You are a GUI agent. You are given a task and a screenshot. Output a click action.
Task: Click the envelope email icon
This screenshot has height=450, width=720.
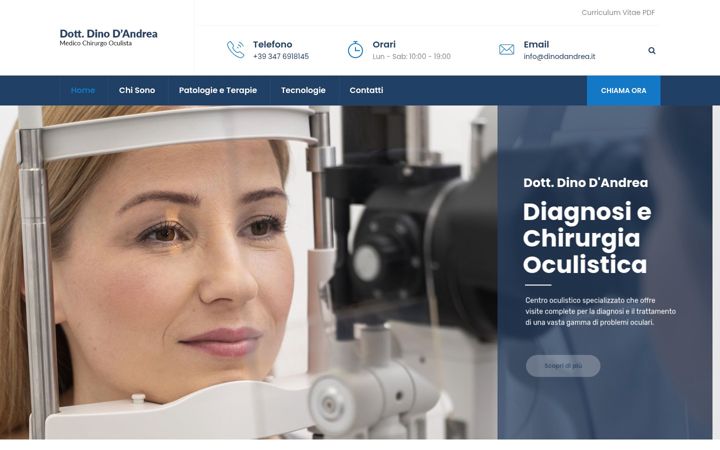click(506, 50)
